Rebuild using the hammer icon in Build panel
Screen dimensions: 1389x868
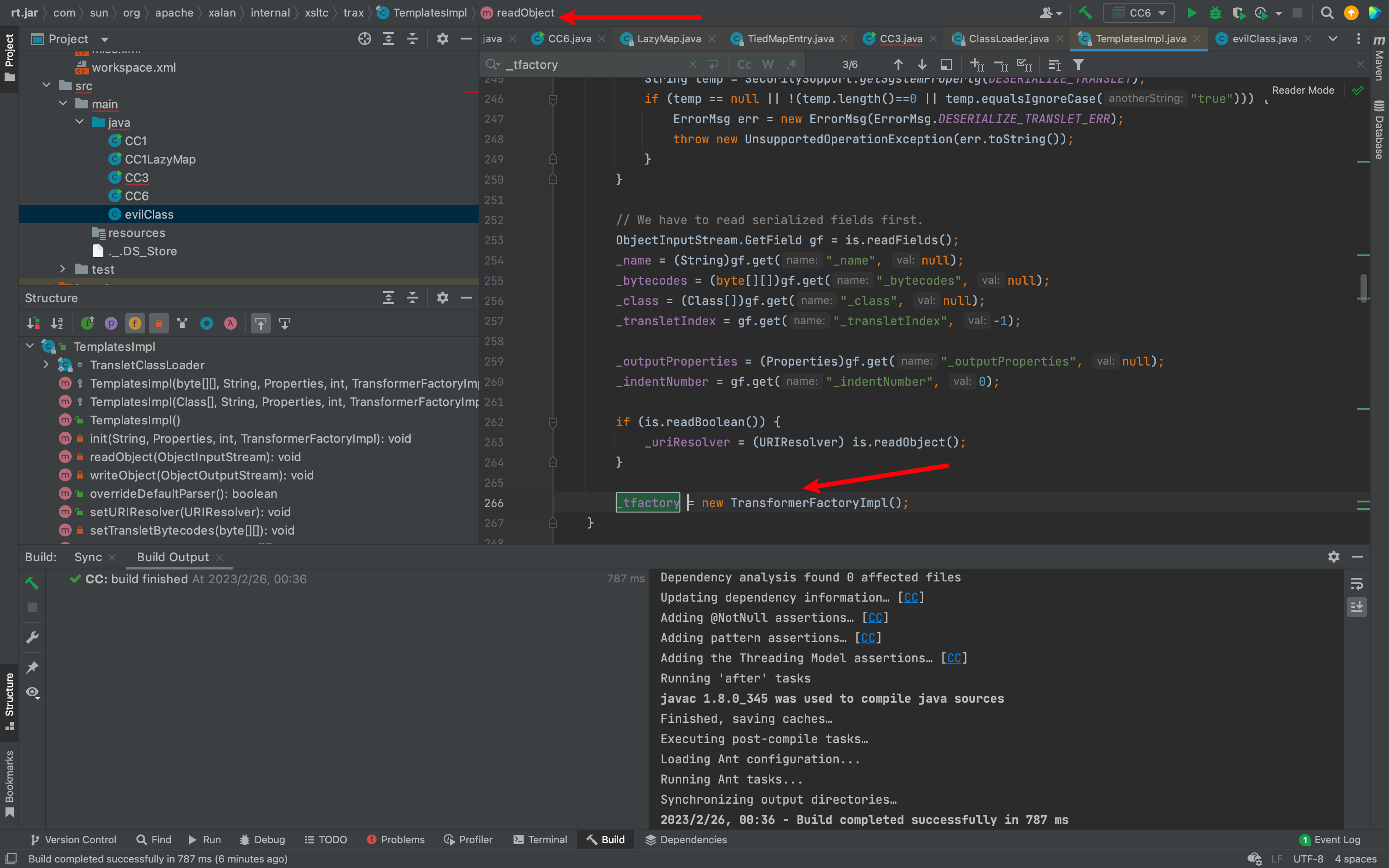coord(32,583)
